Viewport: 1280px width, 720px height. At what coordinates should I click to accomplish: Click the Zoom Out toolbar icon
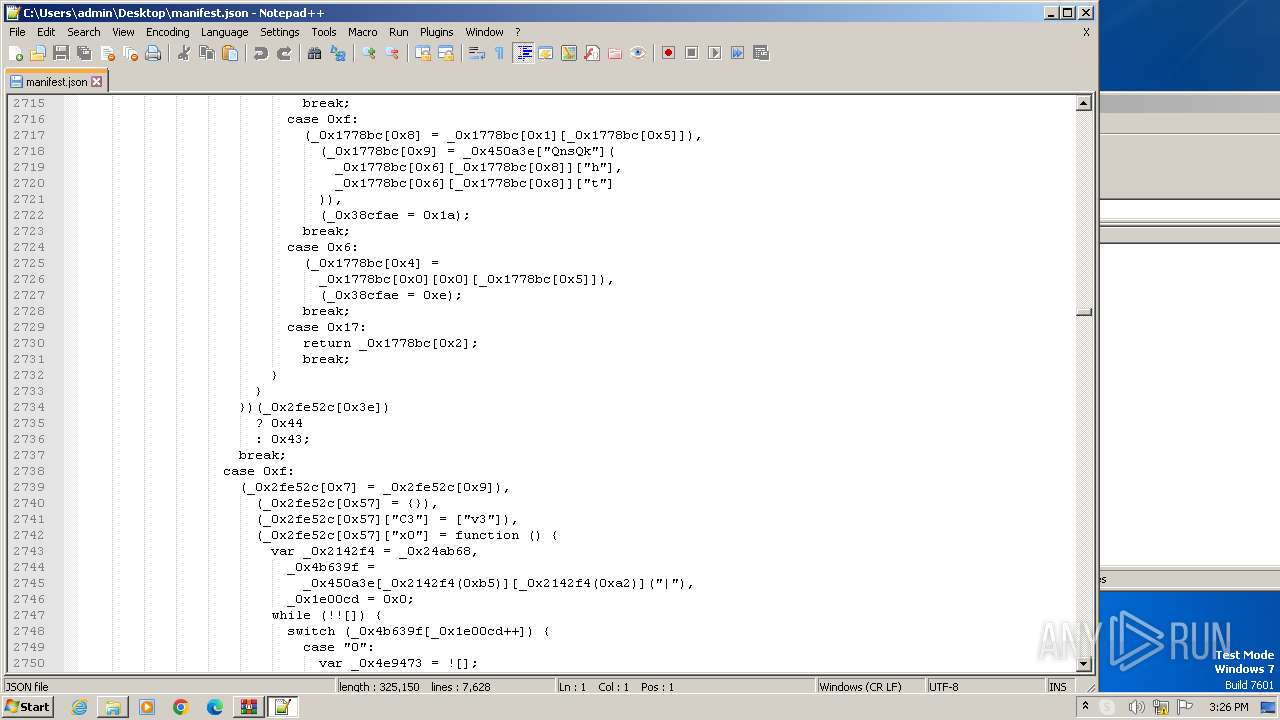point(392,53)
